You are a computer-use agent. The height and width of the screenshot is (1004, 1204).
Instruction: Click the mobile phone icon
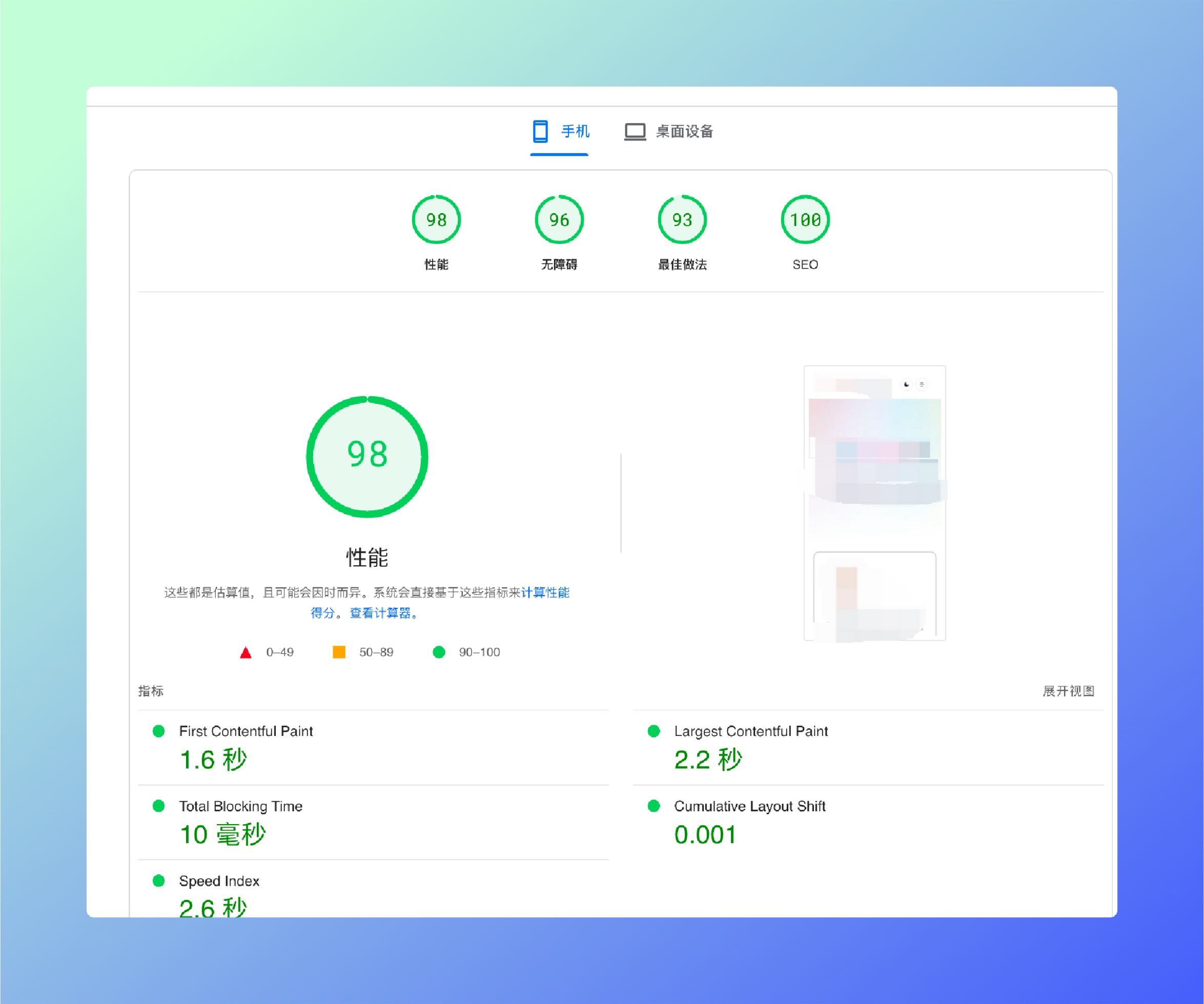(x=540, y=131)
